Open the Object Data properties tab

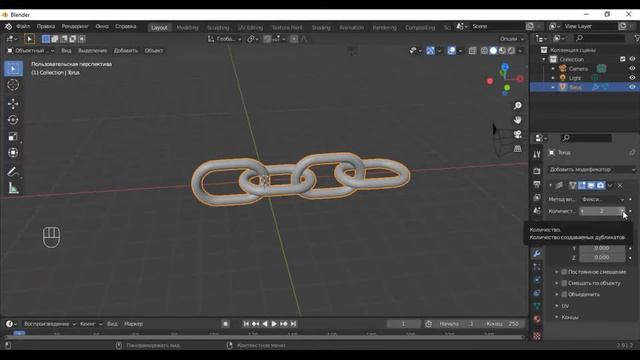click(537, 306)
